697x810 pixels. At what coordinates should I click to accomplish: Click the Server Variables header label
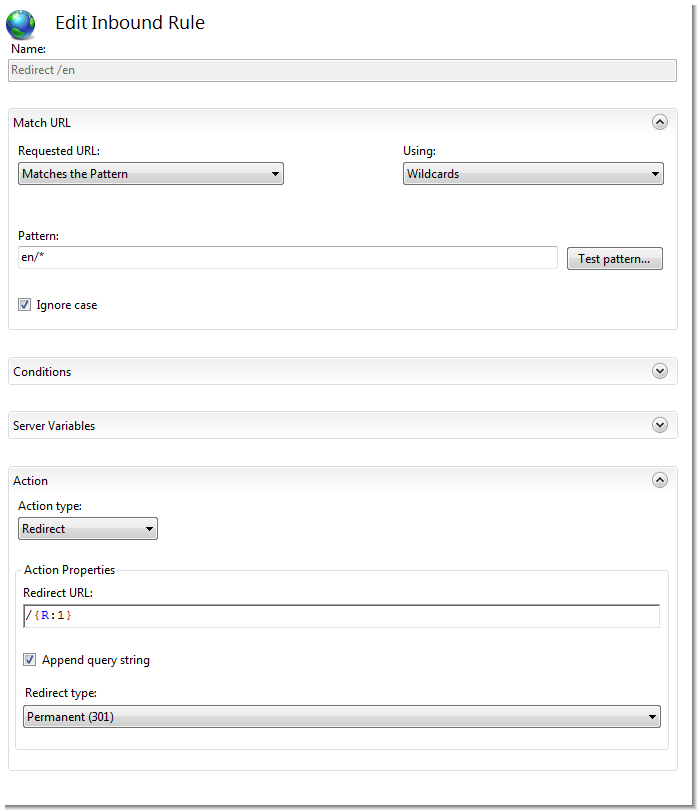[54, 426]
